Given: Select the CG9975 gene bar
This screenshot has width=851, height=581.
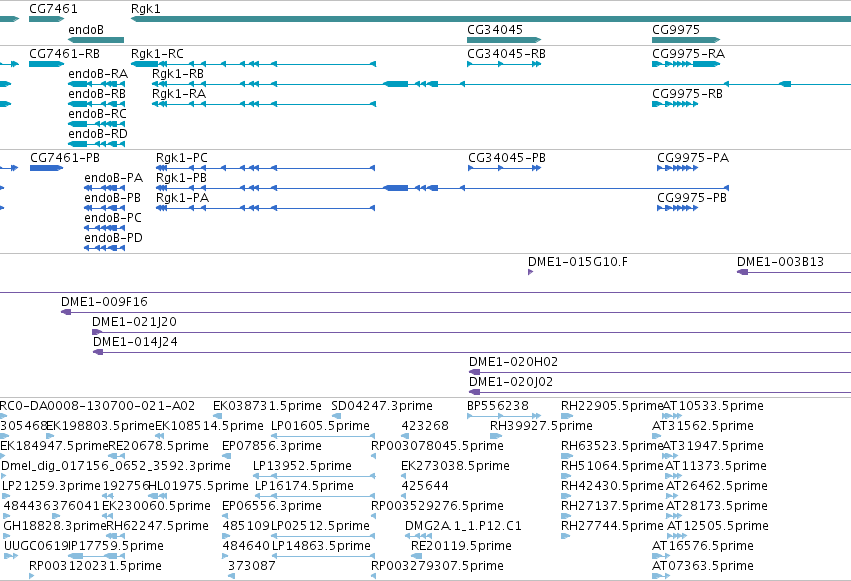Looking at the screenshot, I should [686, 40].
